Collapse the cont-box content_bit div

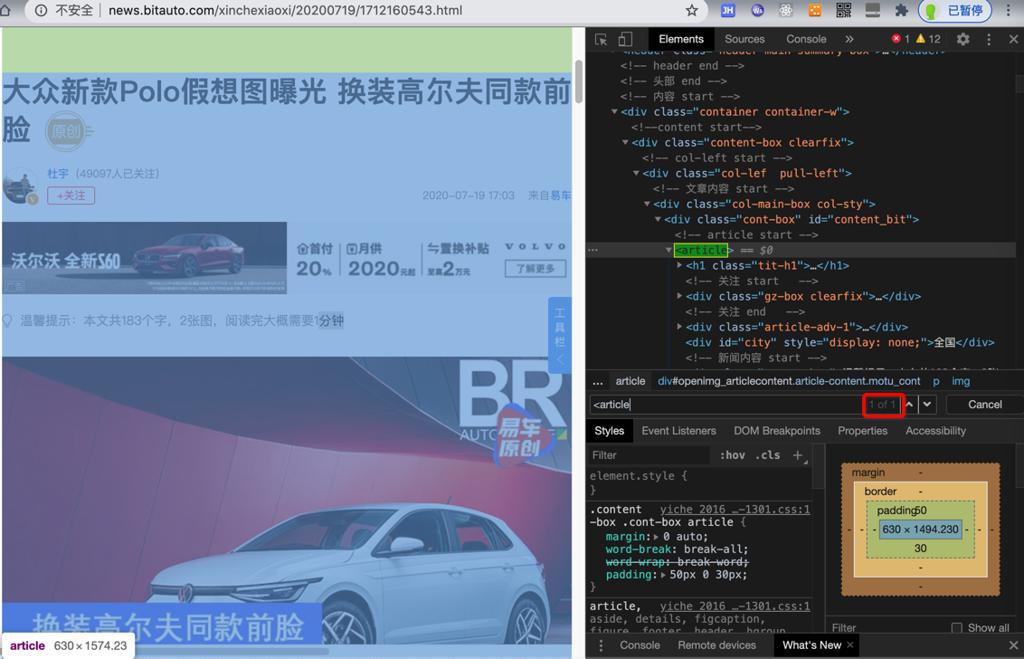click(658, 219)
